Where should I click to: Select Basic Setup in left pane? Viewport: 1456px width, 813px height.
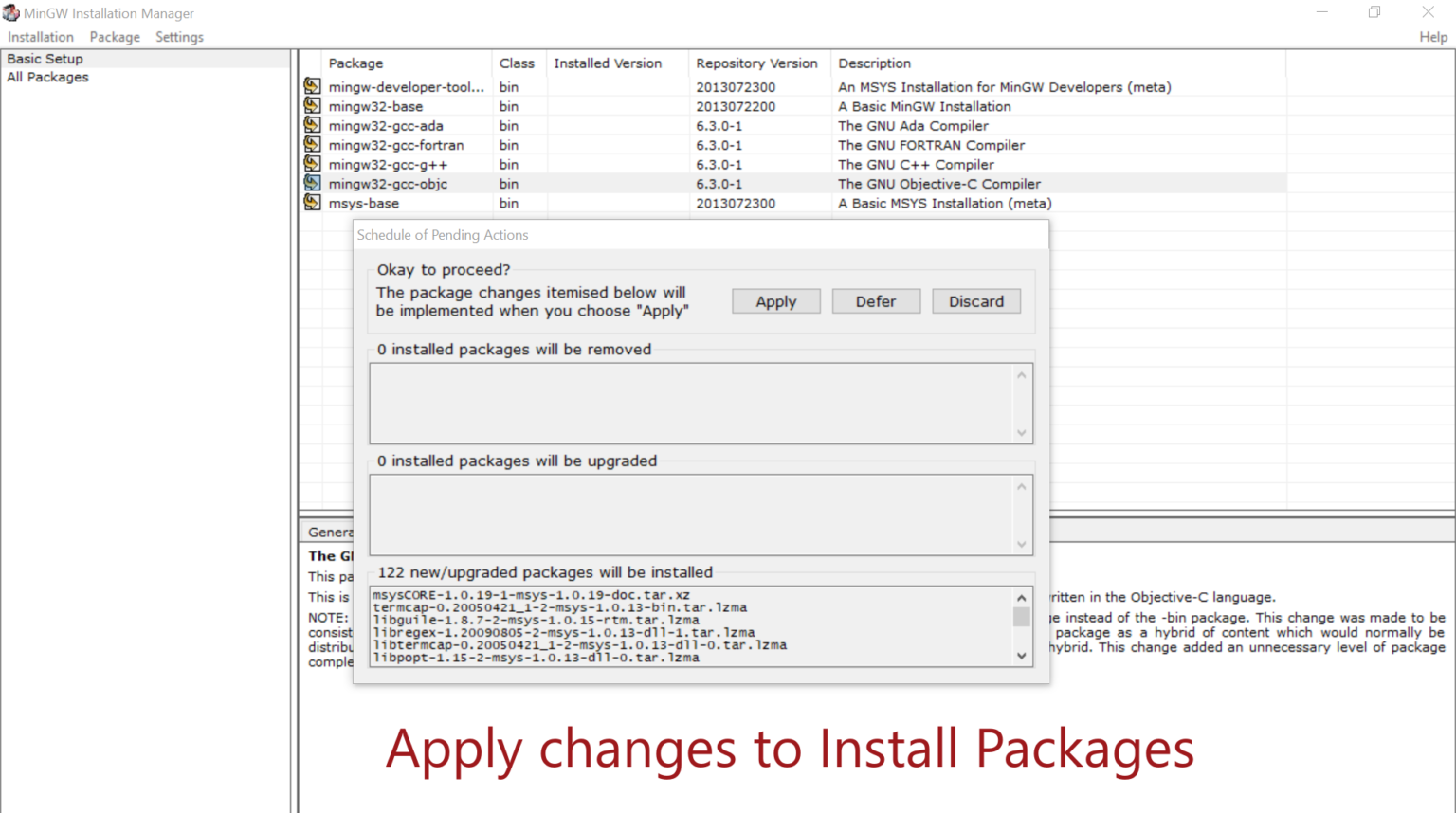coord(45,59)
